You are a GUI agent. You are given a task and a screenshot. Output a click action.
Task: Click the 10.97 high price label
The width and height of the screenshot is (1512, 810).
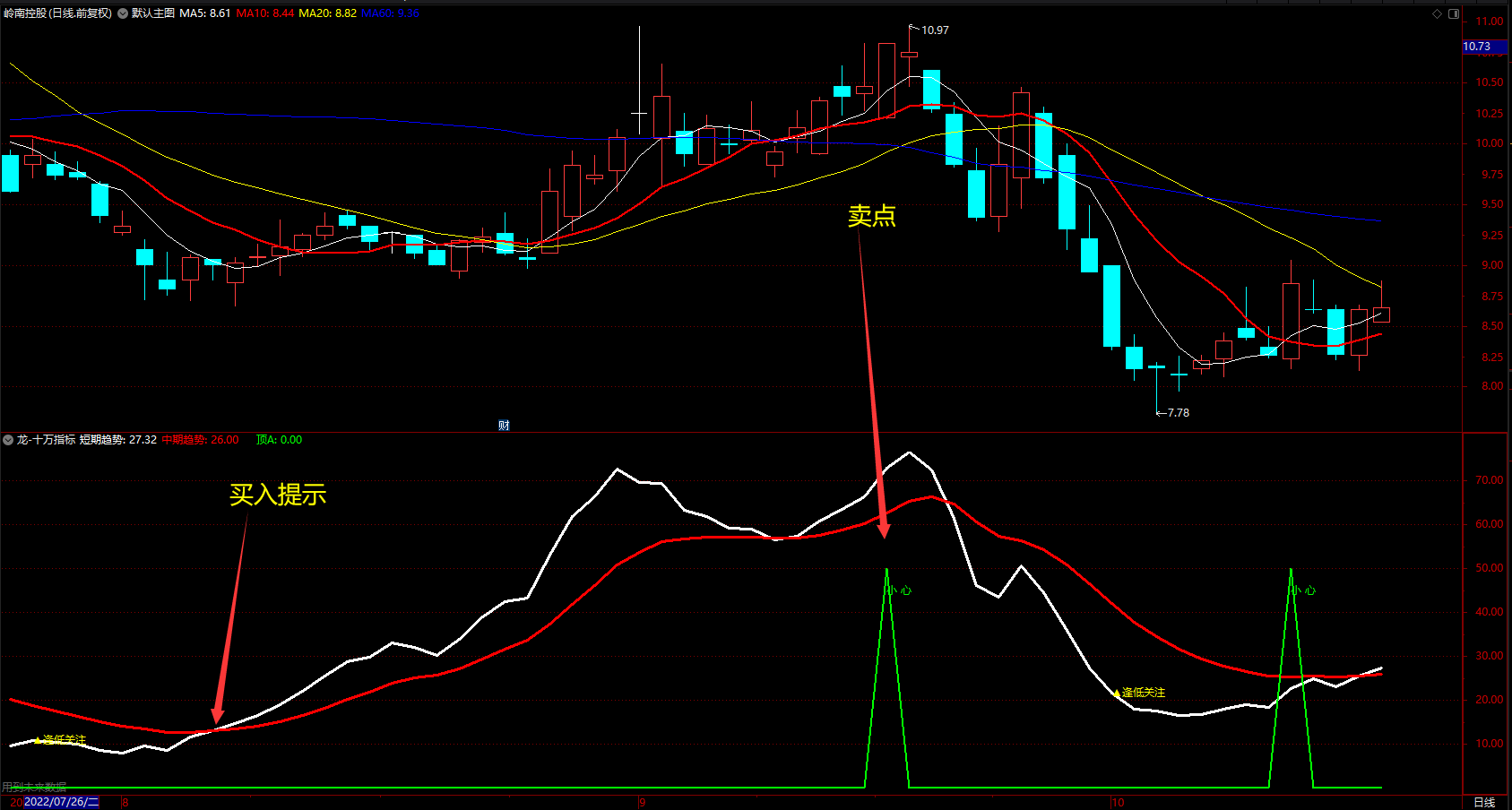point(935,30)
